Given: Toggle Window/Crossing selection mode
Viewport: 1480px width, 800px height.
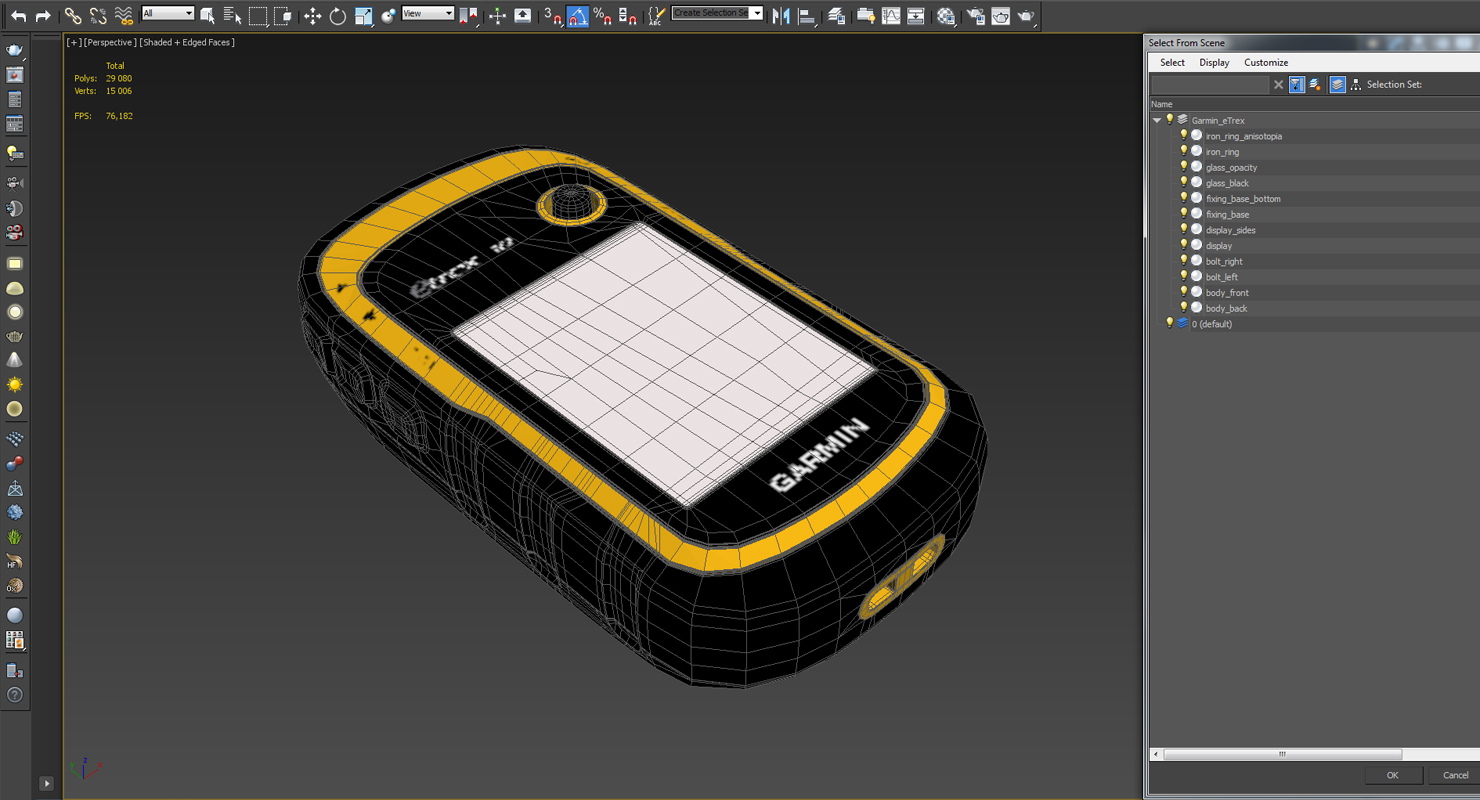Looking at the screenshot, I should pyautogui.click(x=283, y=15).
